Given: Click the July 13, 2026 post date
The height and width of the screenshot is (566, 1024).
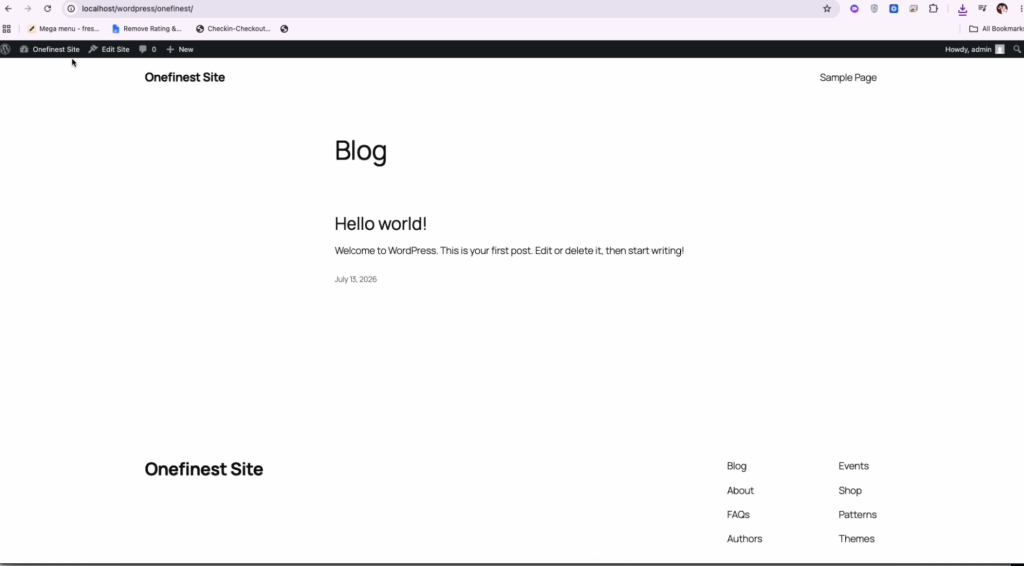Looking at the screenshot, I should [355, 279].
